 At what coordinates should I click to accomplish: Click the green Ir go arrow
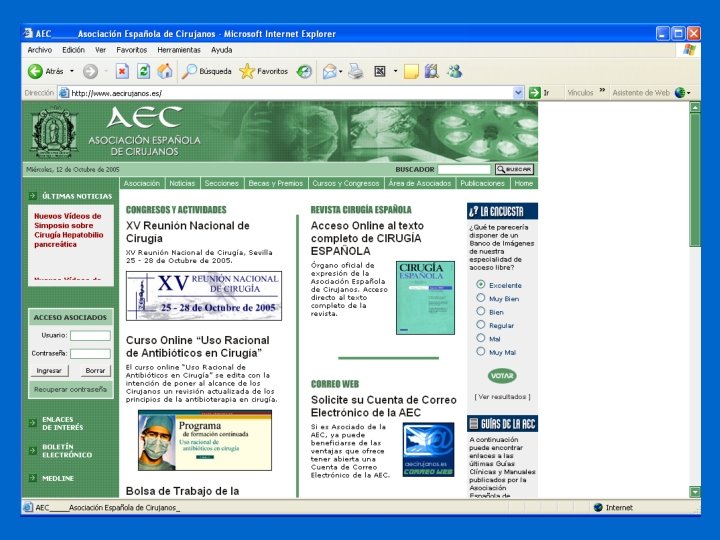coord(534,93)
